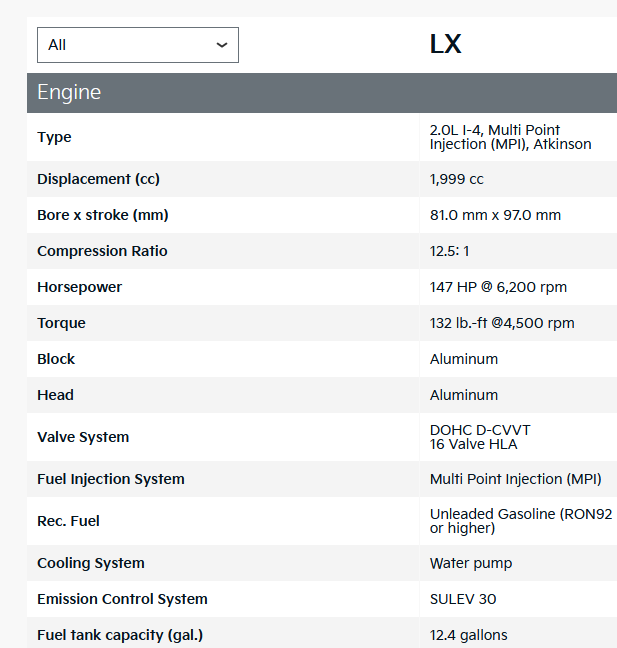
Task: Click the '147 HP @ 6,200 rpm' value
Action: pyautogui.click(x=498, y=287)
